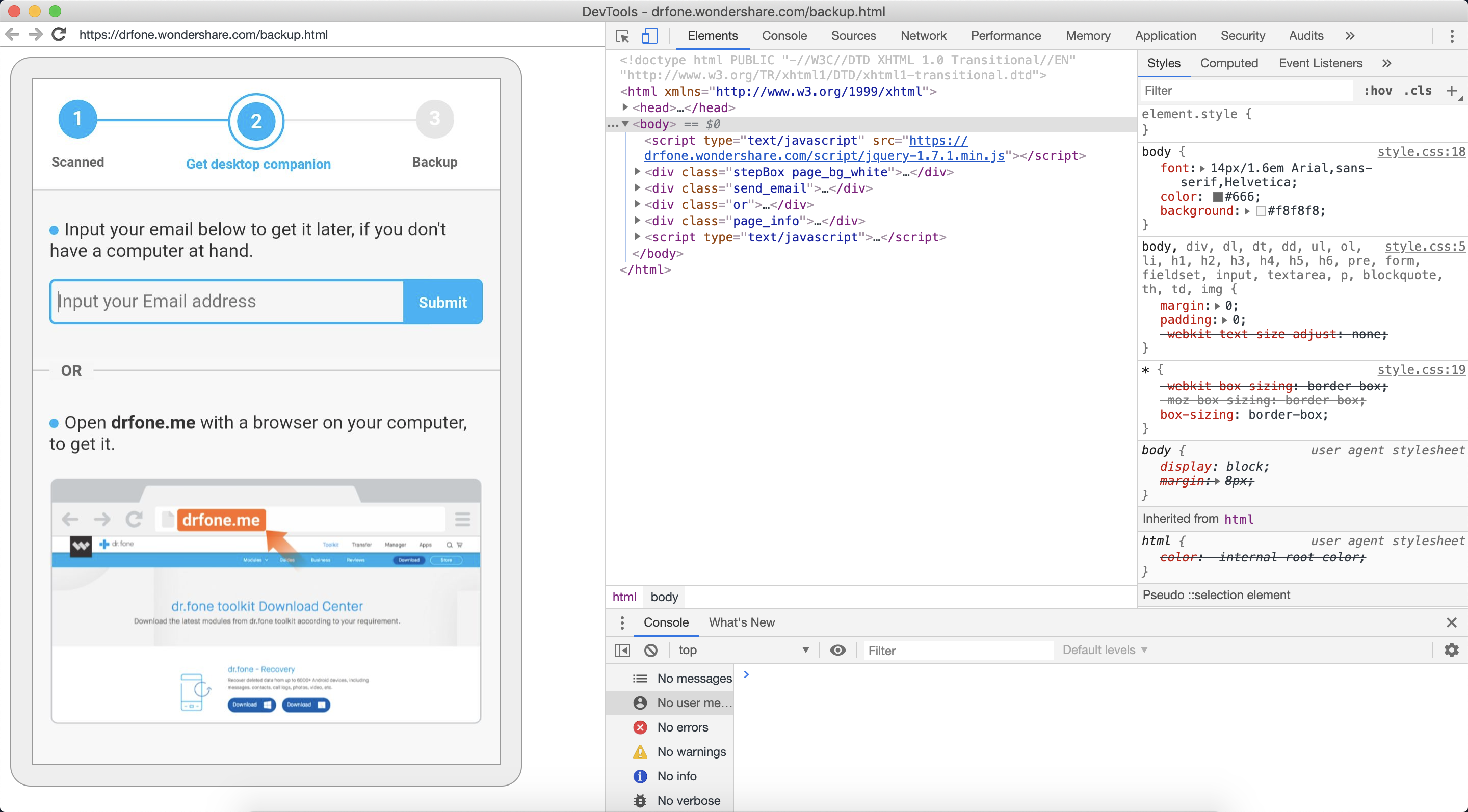Expand the head element node
Image resolution: width=1468 pixels, height=812 pixels.
[625, 107]
